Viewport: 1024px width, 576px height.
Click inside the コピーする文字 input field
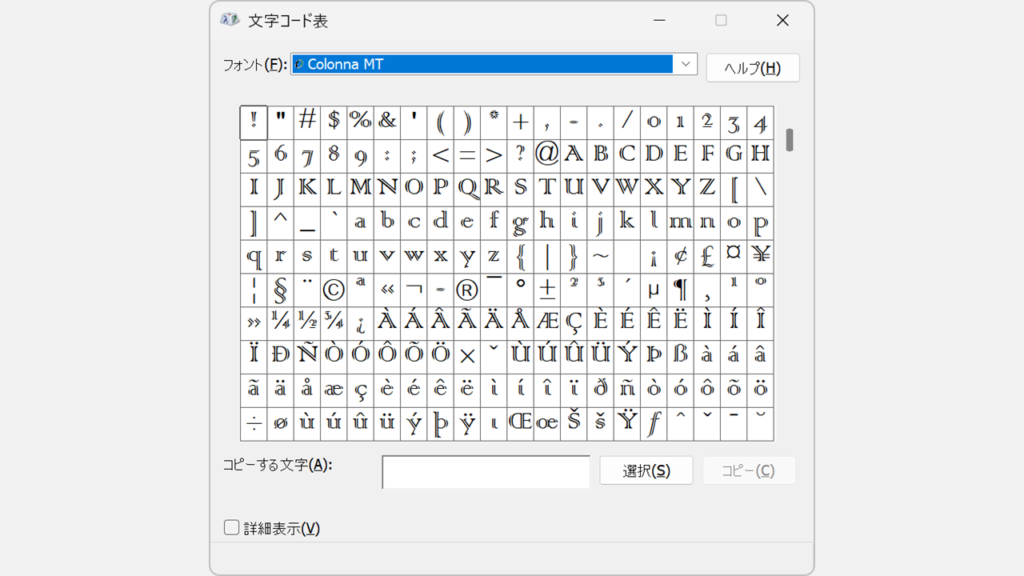(x=485, y=471)
